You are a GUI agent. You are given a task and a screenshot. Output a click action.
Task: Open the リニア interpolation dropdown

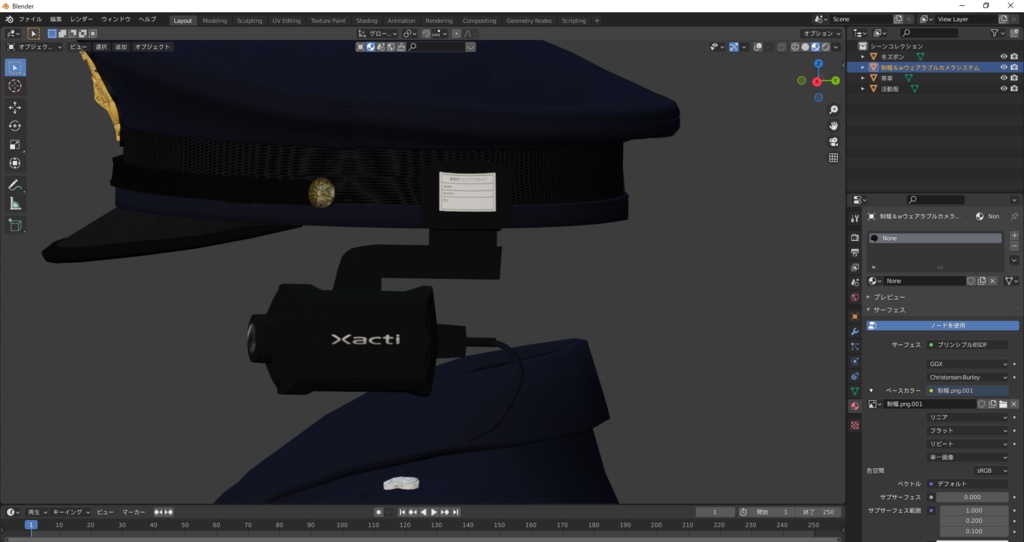pos(967,417)
